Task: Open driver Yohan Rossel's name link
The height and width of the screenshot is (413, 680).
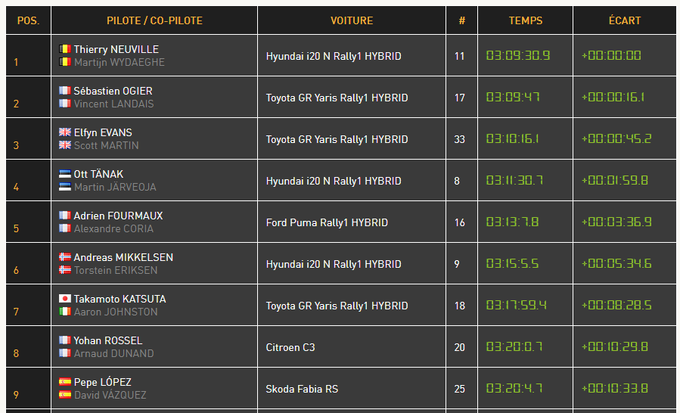Action: [108, 340]
